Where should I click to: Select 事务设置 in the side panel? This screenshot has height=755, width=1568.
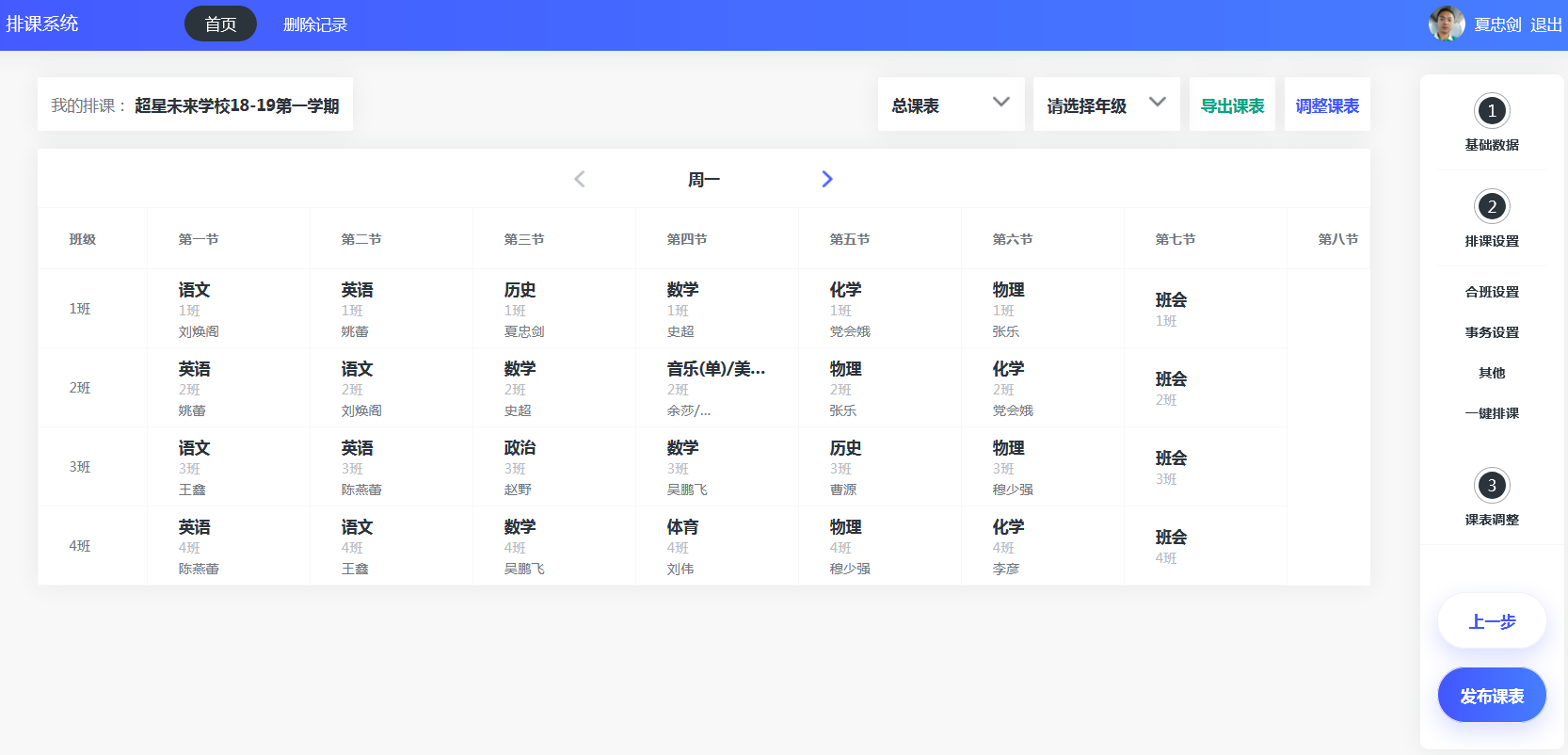pos(1492,332)
